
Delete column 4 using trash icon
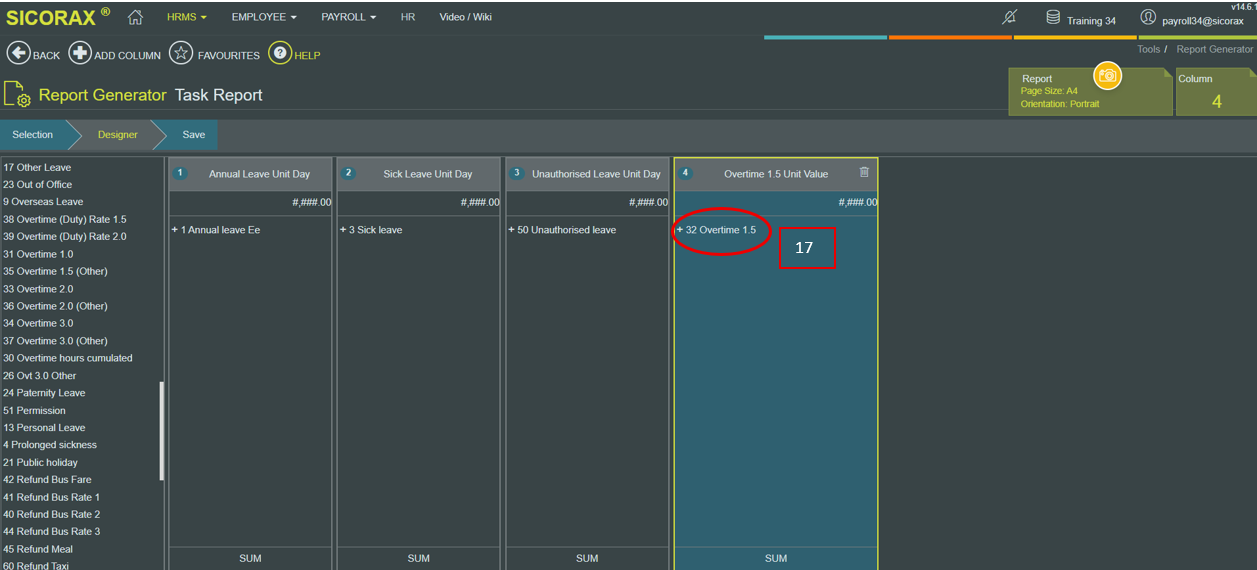point(865,172)
